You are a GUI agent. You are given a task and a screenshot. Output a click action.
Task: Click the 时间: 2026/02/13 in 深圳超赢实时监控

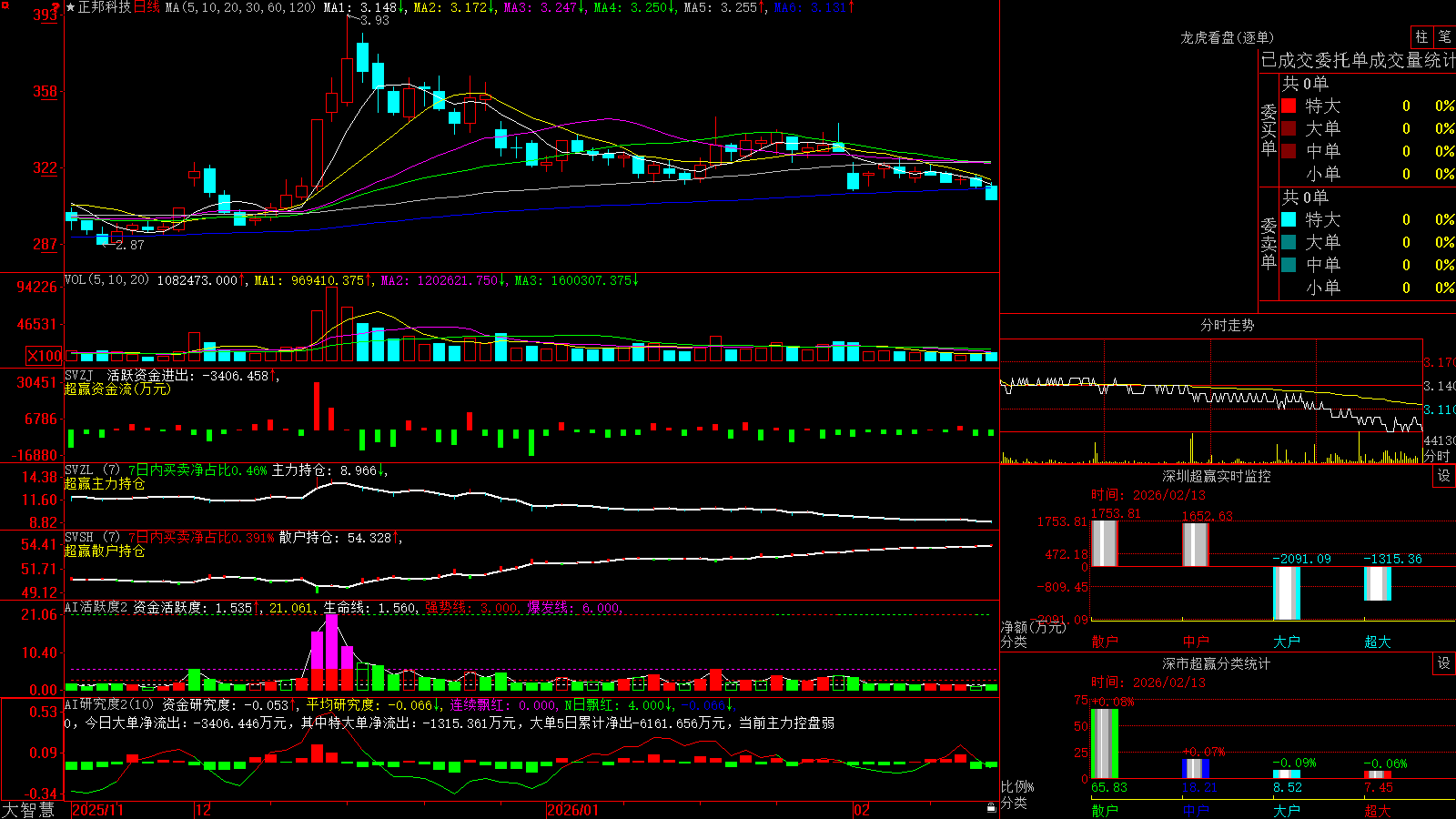click(x=1148, y=495)
